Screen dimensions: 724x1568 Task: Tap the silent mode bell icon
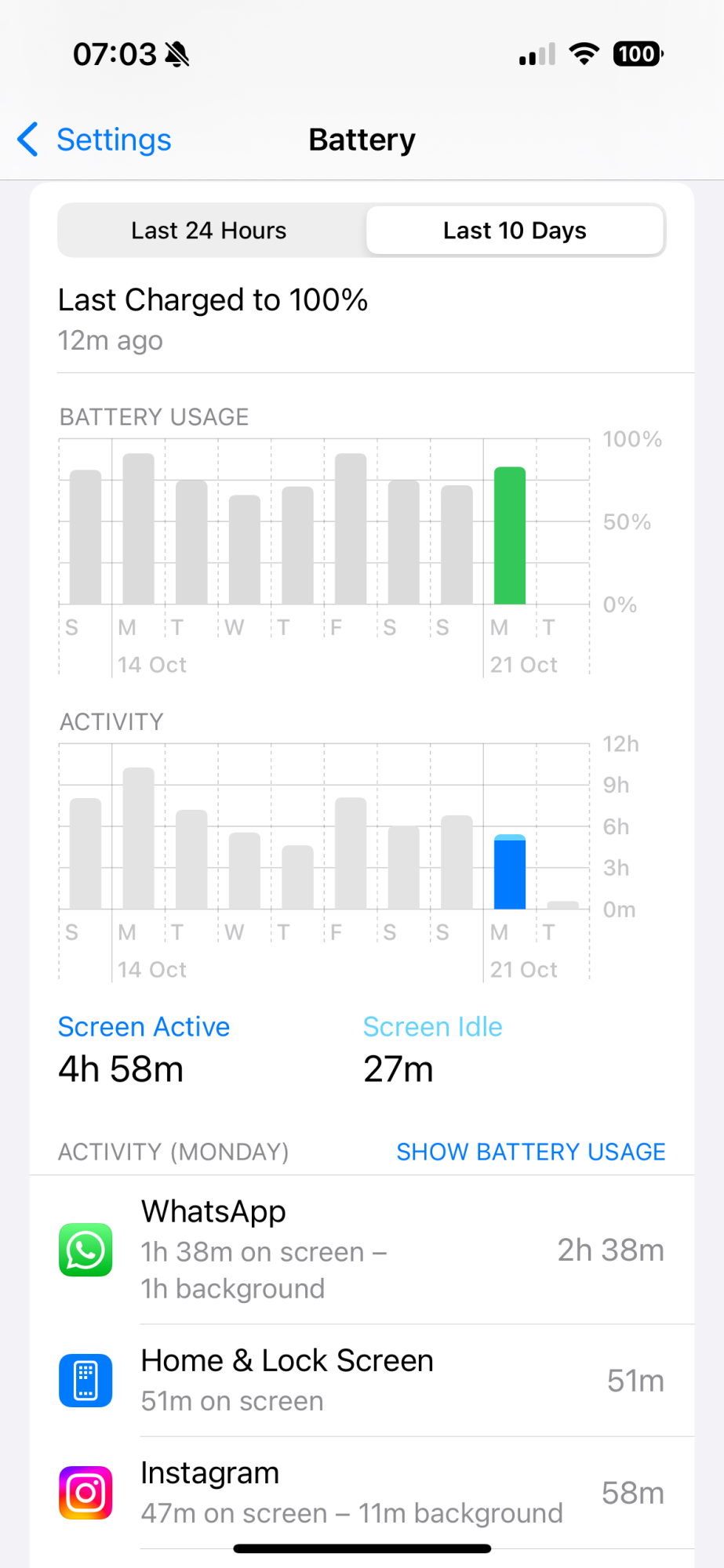[177, 55]
